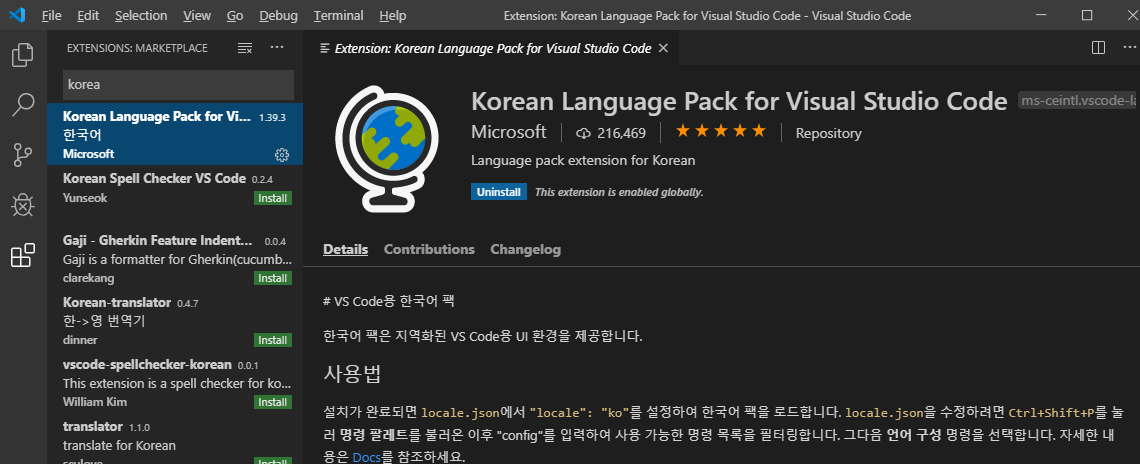This screenshot has width=1140, height=464.
Task: Open the Go menu
Action: point(235,15)
